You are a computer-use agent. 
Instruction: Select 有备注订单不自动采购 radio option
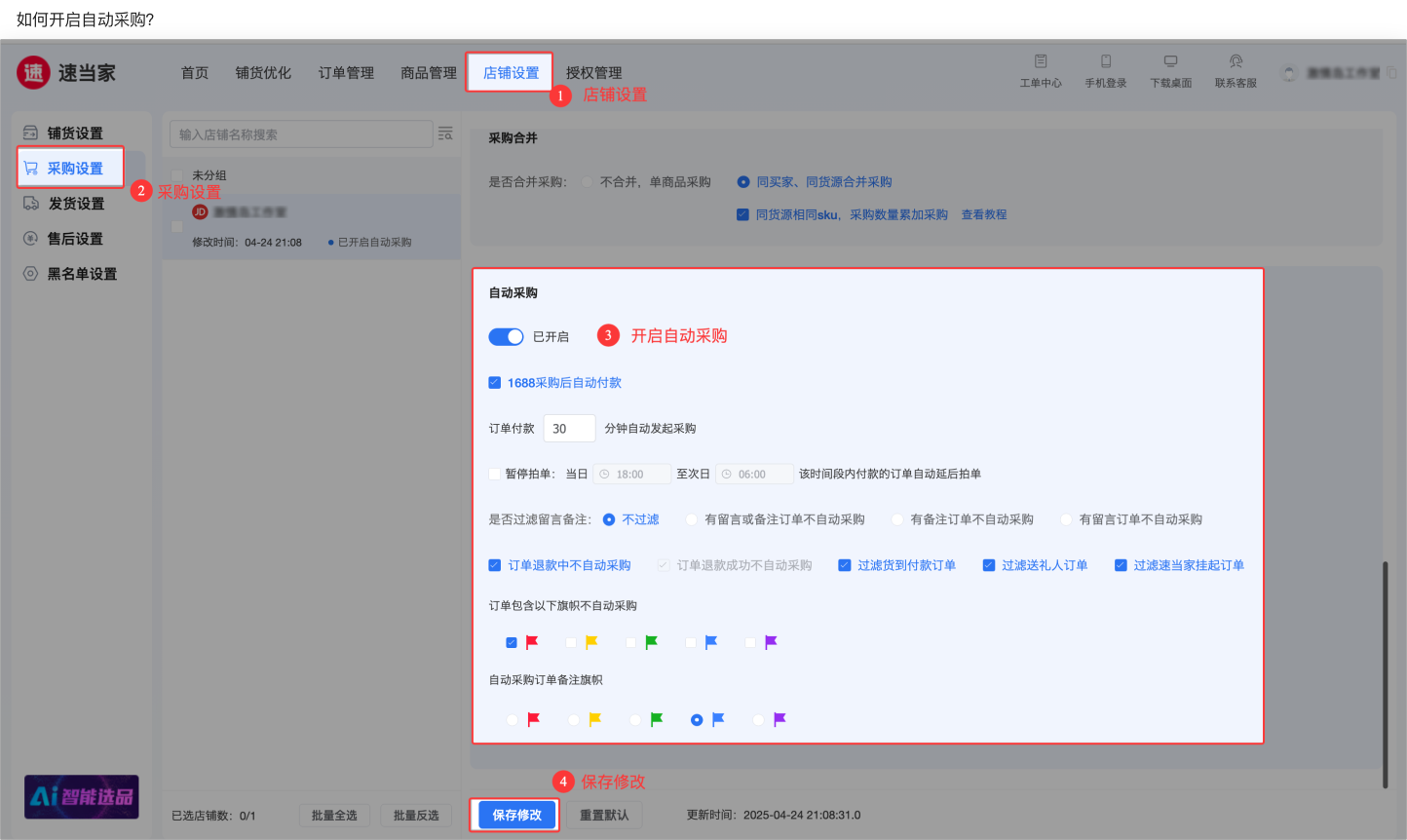click(x=897, y=520)
